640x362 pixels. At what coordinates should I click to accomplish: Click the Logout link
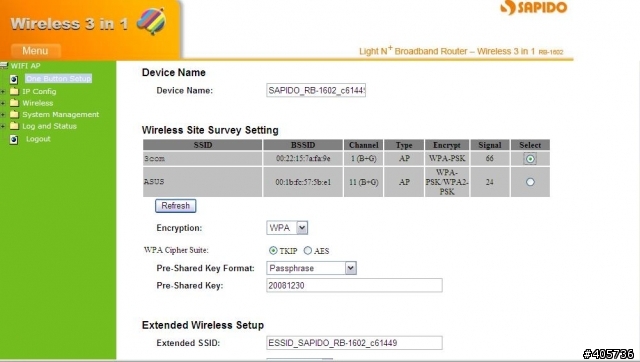pyautogui.click(x=38, y=139)
